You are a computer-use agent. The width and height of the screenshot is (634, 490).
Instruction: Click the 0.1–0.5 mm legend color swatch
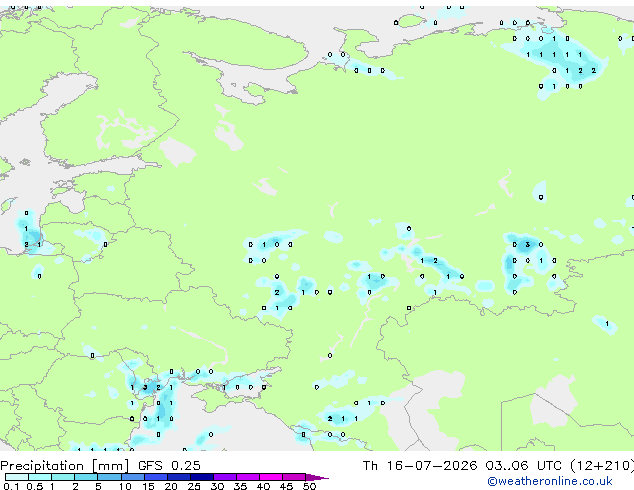point(17,477)
